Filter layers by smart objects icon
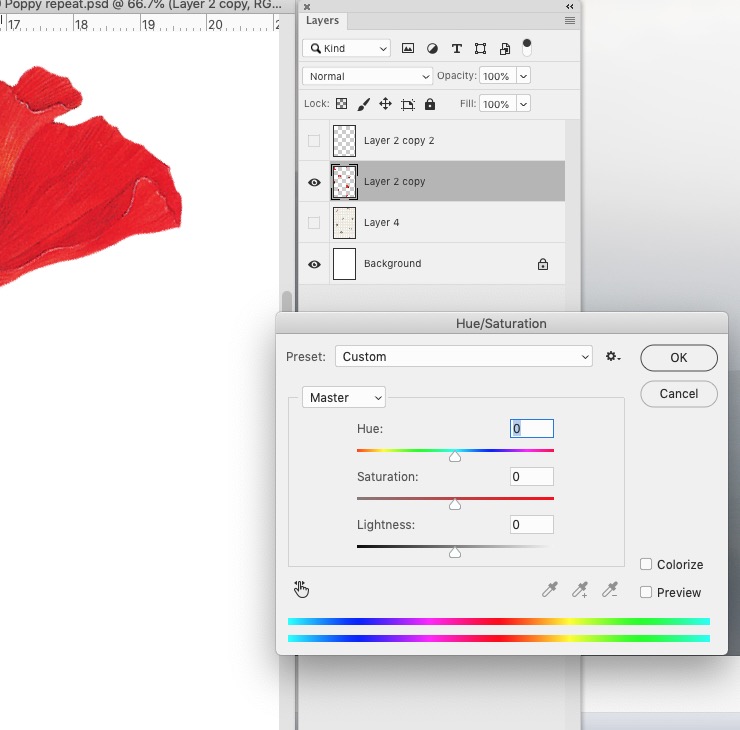This screenshot has height=730, width=740. tap(505, 48)
